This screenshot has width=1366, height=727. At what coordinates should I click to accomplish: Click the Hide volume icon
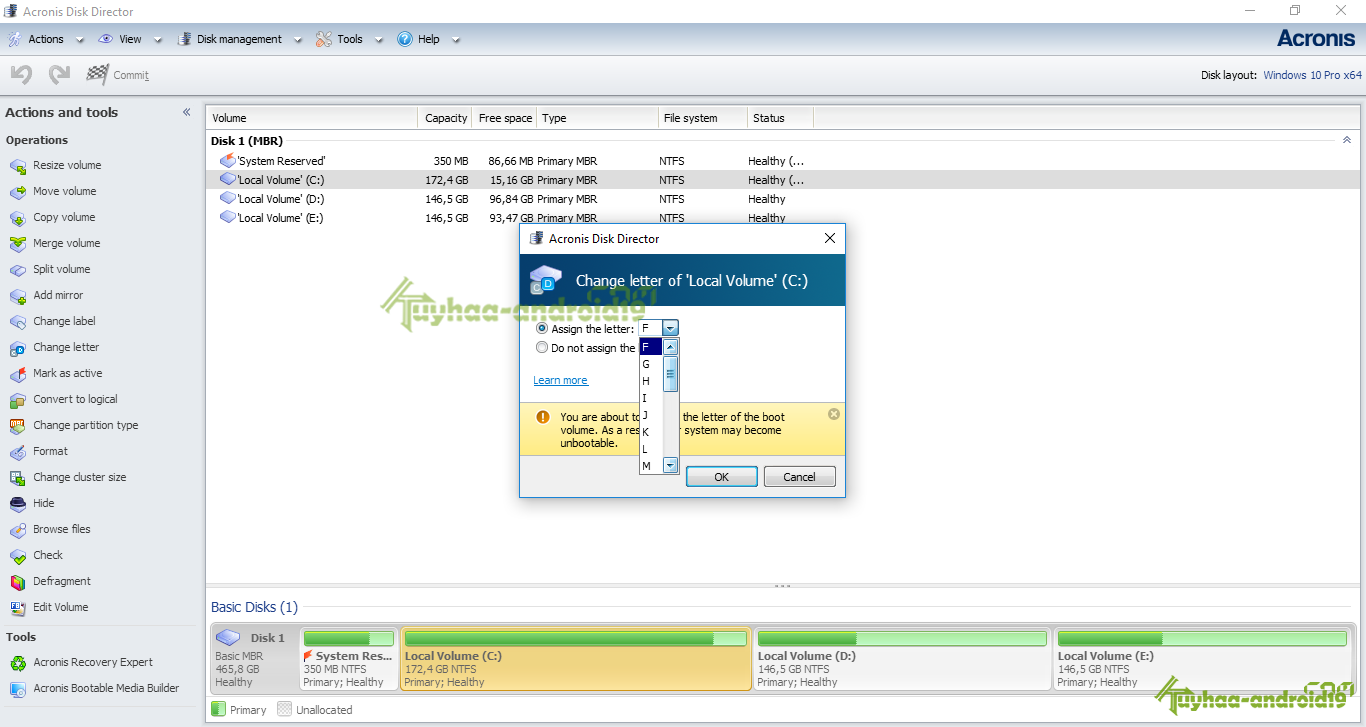pos(17,504)
